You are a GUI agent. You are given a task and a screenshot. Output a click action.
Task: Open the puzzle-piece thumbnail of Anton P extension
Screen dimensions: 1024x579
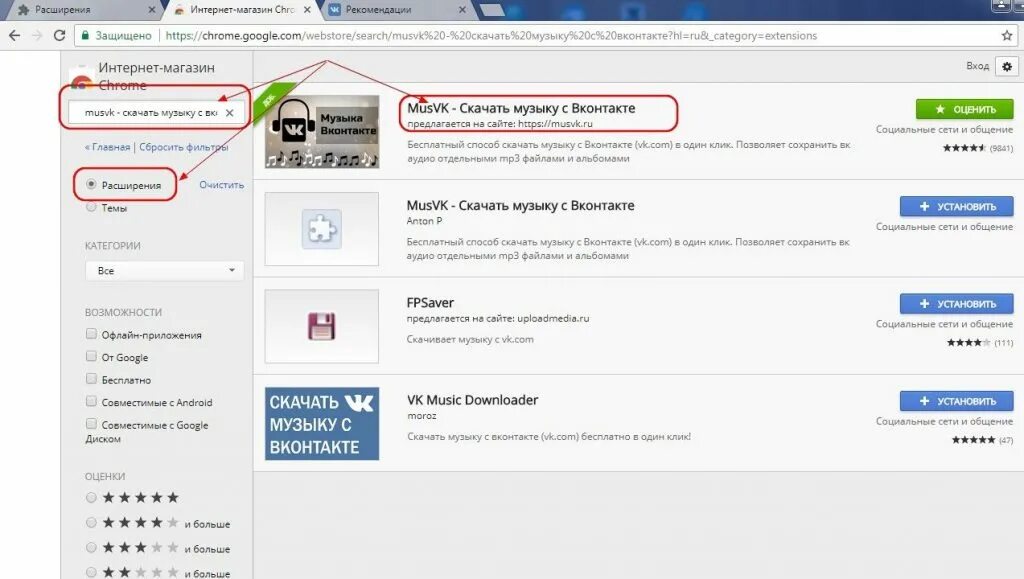point(322,229)
